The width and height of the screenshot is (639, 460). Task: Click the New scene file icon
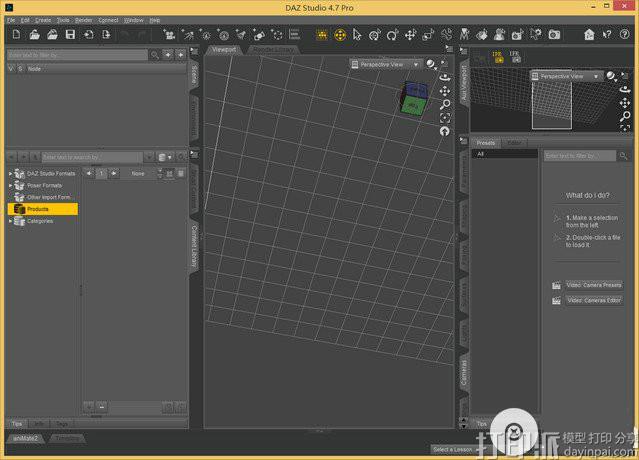point(16,35)
